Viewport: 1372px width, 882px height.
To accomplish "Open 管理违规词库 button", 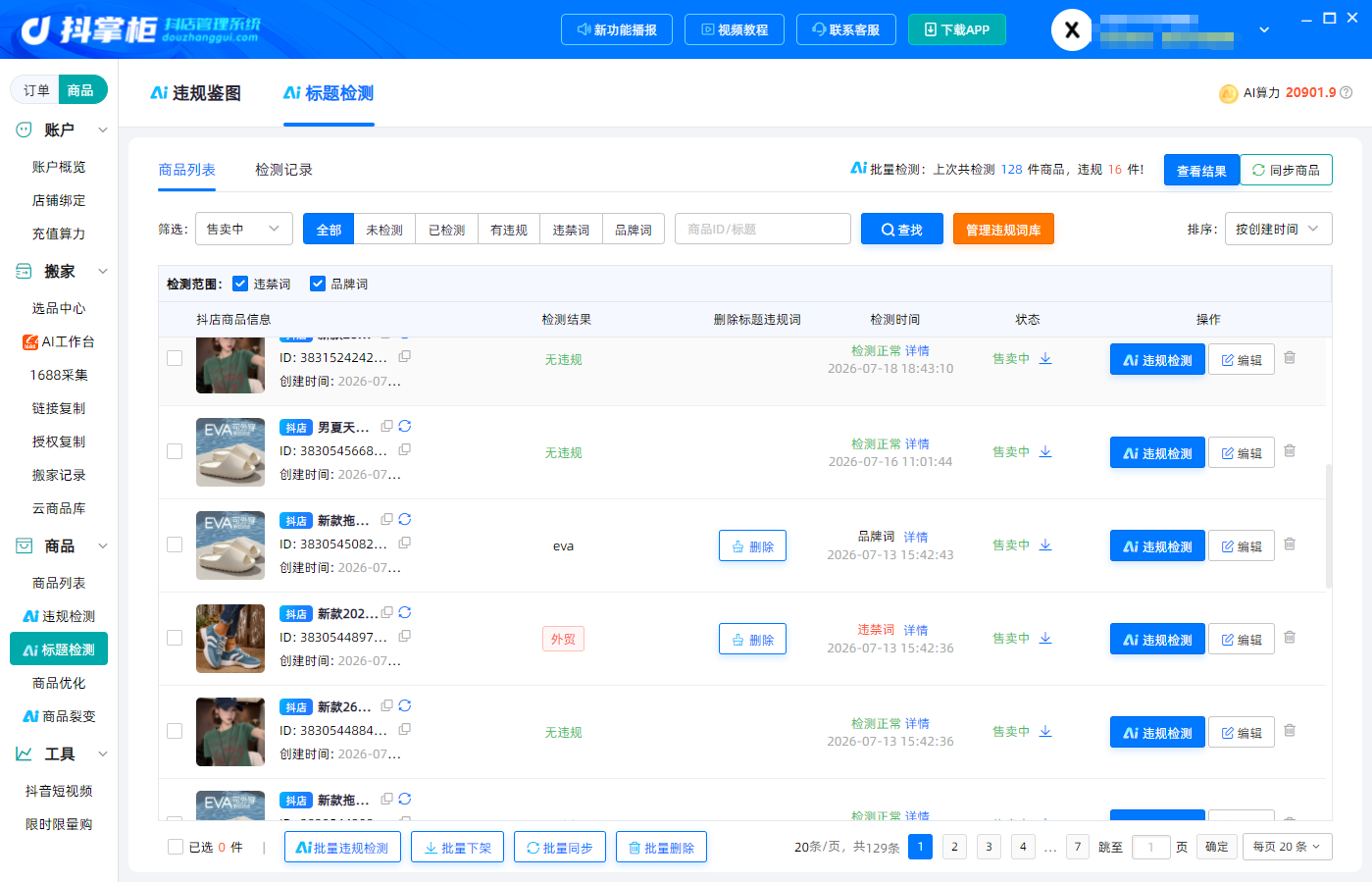I will (1003, 229).
